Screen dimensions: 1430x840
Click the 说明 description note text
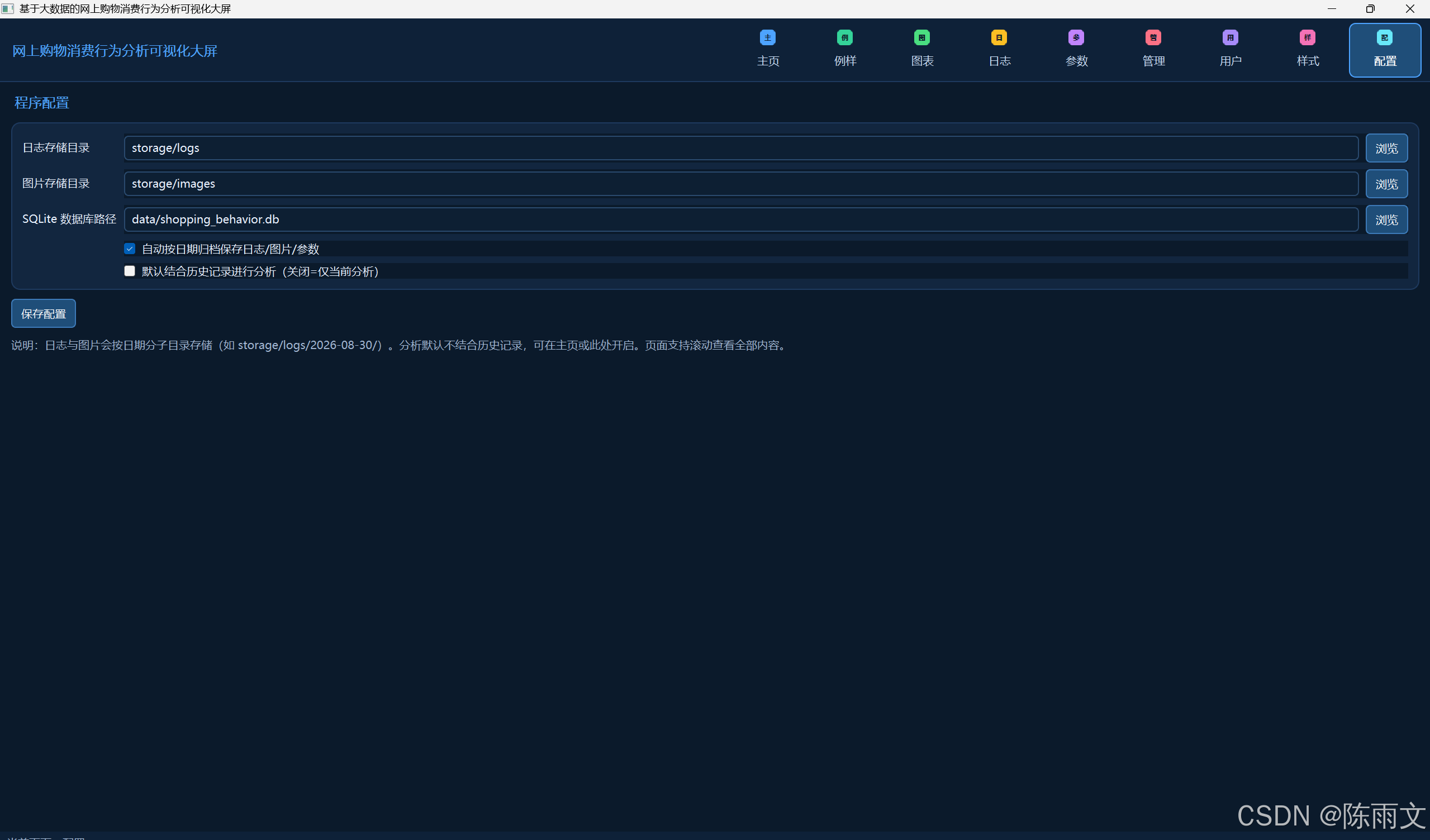(400, 345)
